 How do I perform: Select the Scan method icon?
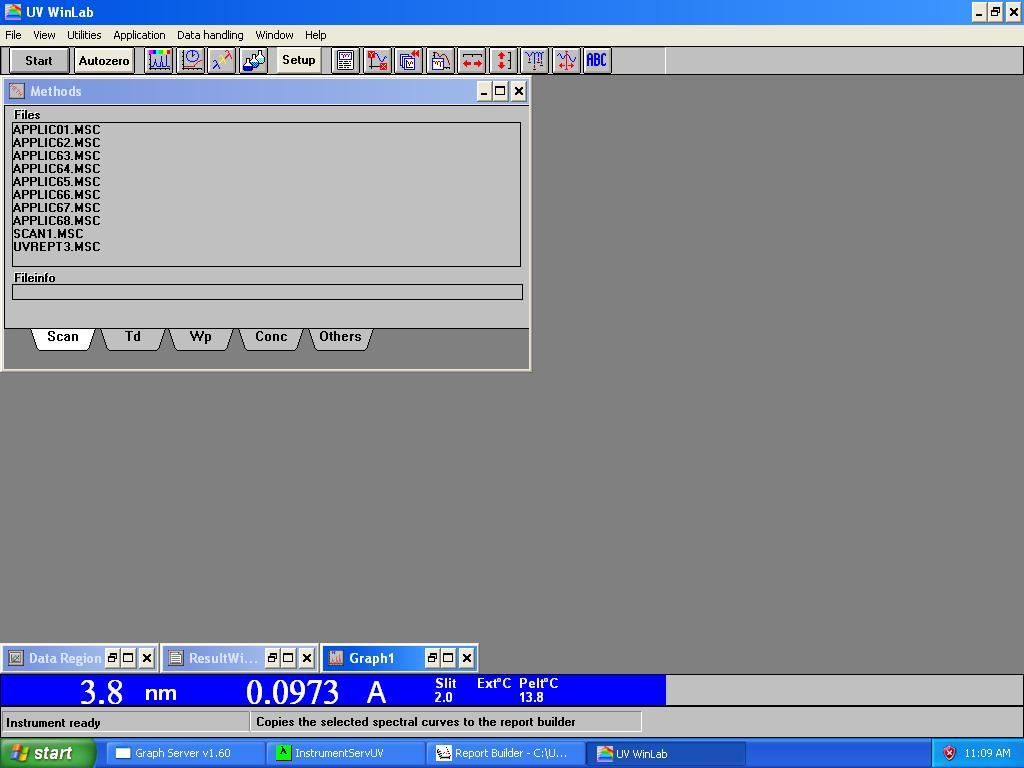158,60
